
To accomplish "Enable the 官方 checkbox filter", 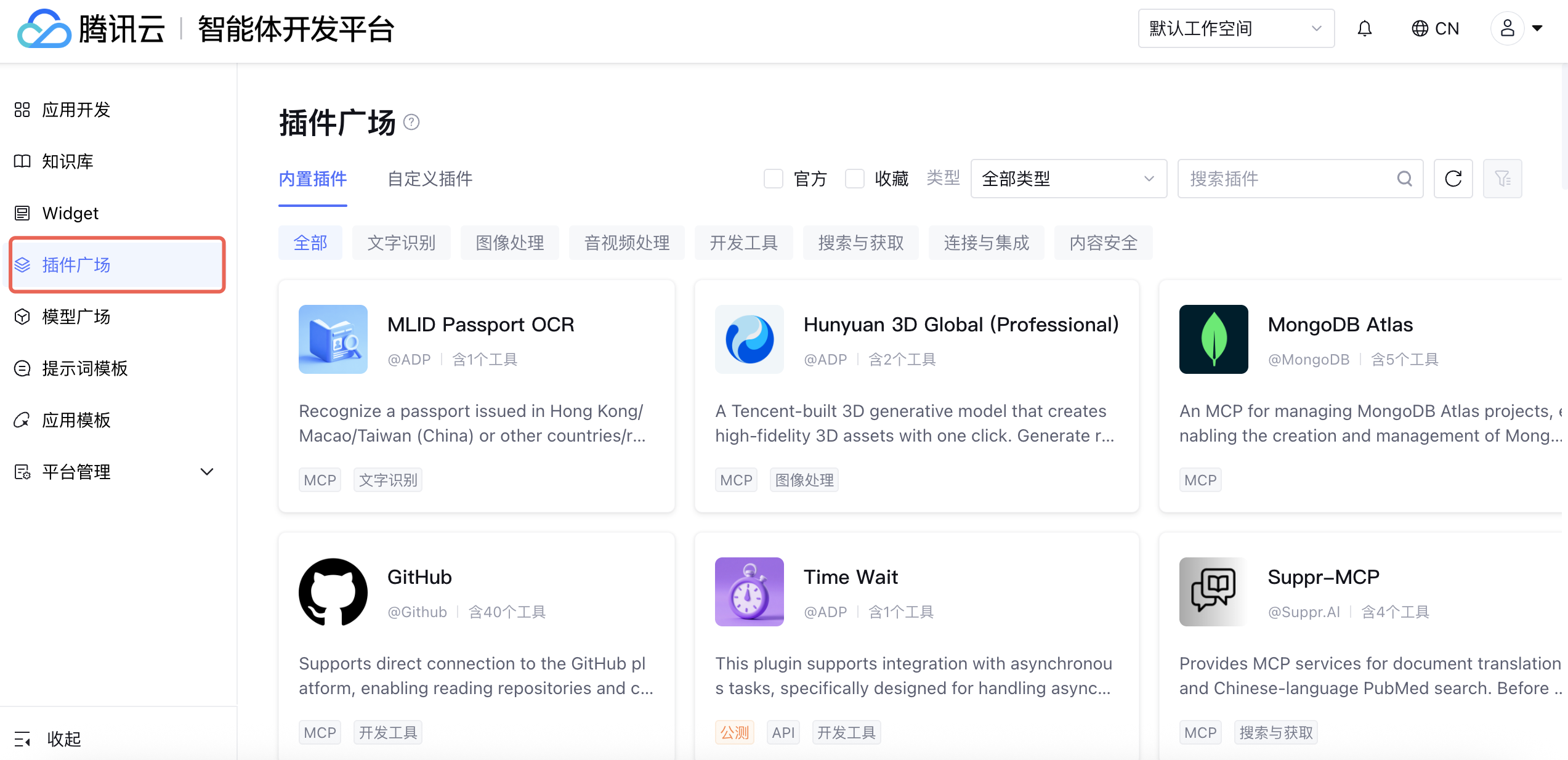I will pos(774,179).
